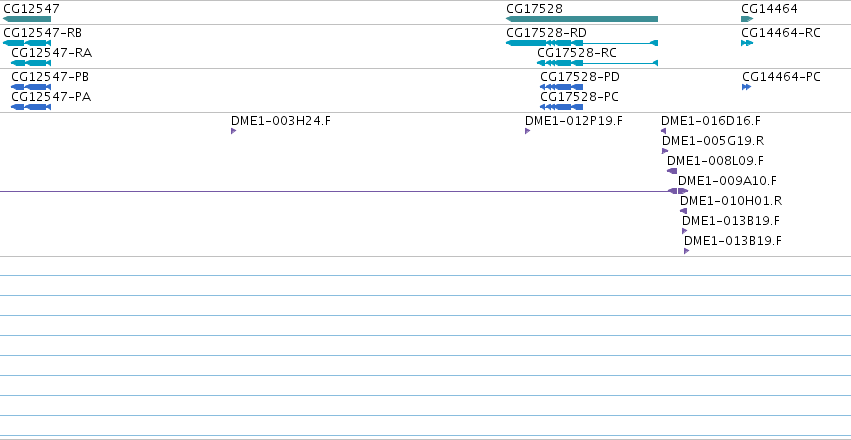This screenshot has height=440, width=851.
Task: Click the CG14464 gene name label
Action: click(x=770, y=9)
